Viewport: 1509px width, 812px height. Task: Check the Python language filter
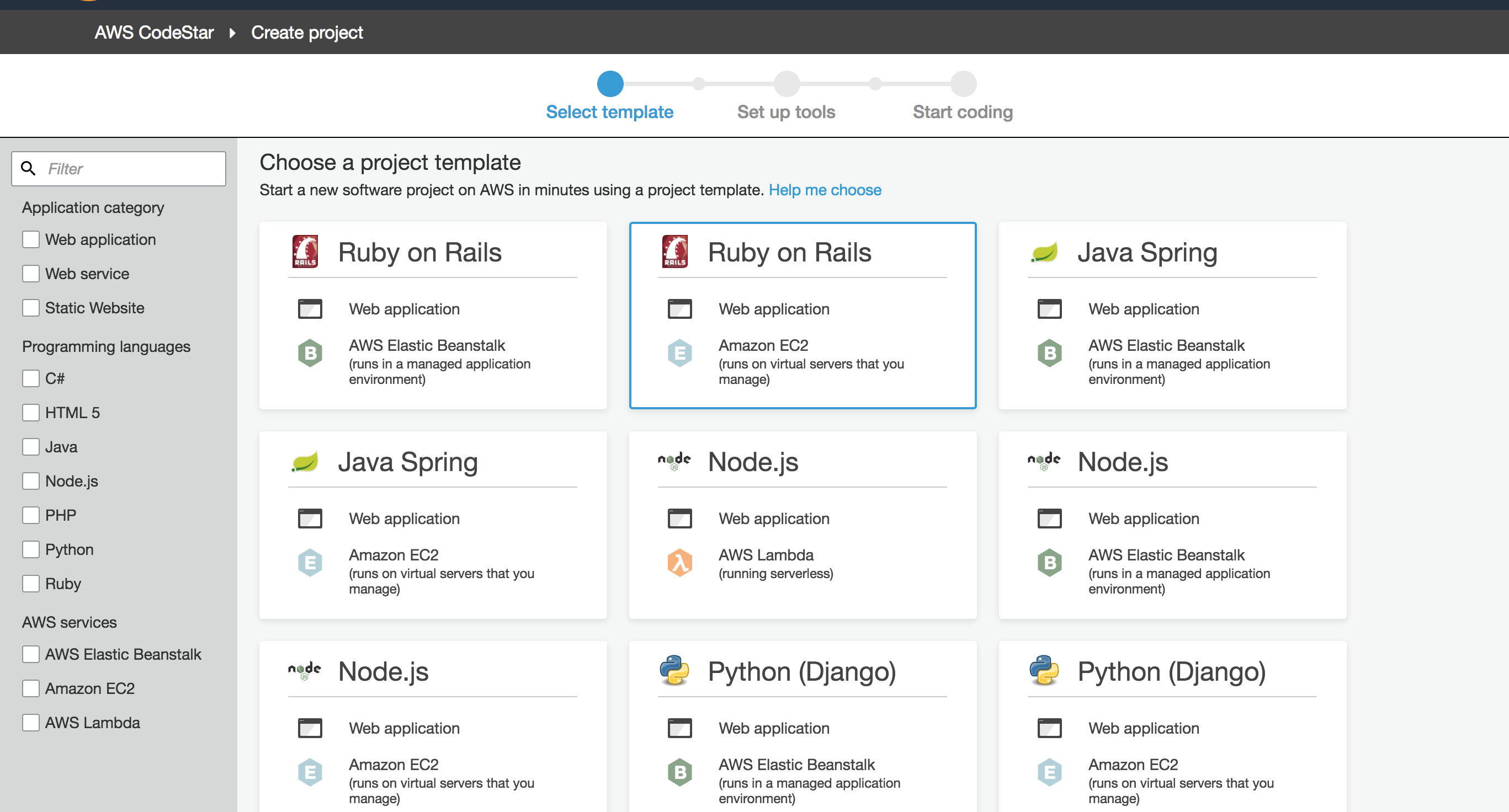pyautogui.click(x=31, y=549)
